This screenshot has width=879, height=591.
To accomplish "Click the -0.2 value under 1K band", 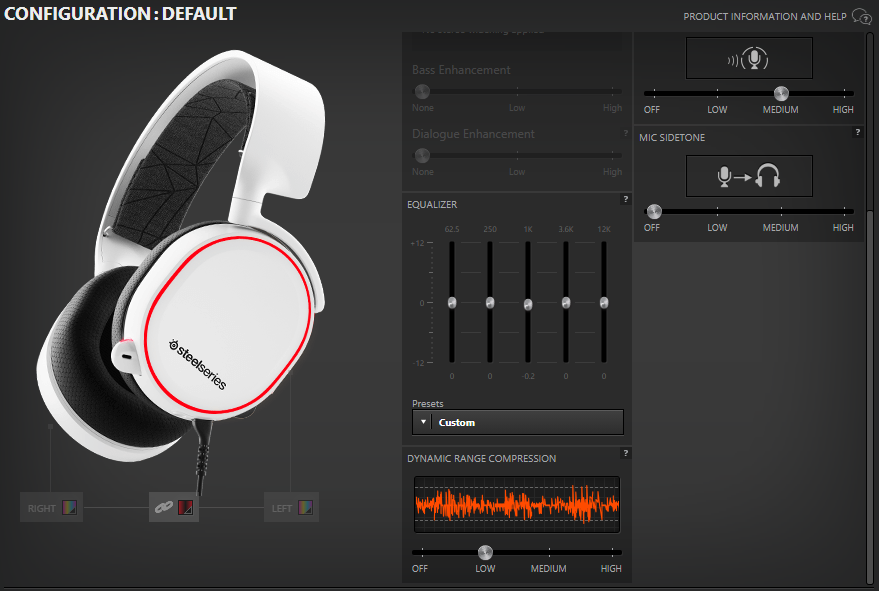I will click(x=528, y=376).
